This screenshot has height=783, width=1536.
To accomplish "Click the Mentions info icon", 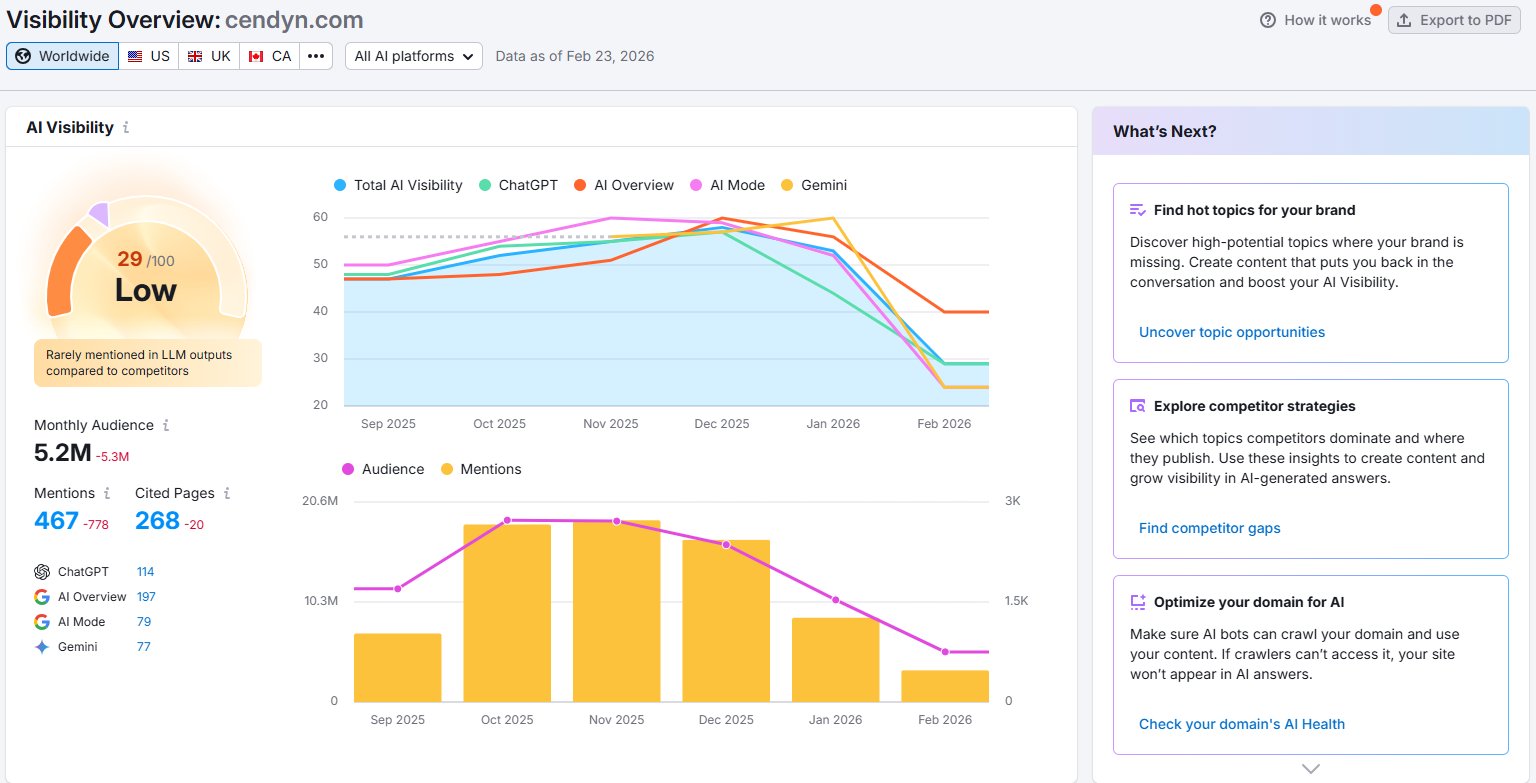I will click(105, 493).
